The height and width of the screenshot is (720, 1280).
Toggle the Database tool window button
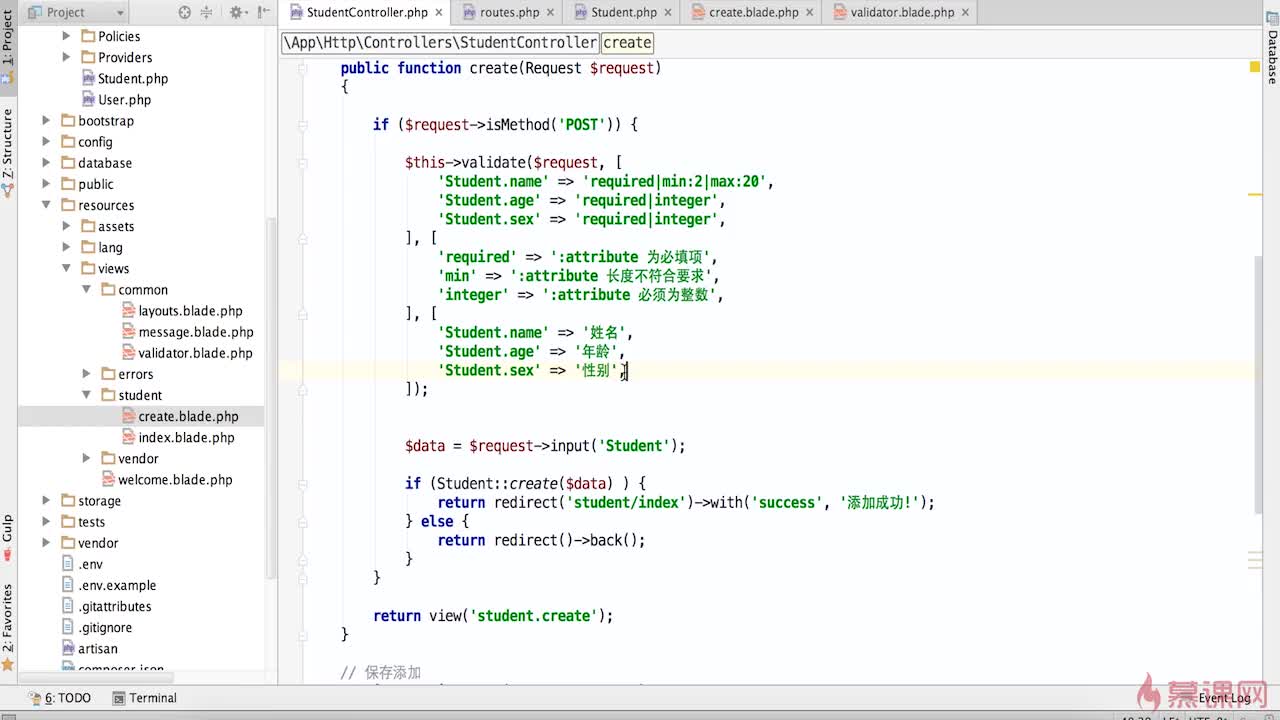coord(1272,50)
